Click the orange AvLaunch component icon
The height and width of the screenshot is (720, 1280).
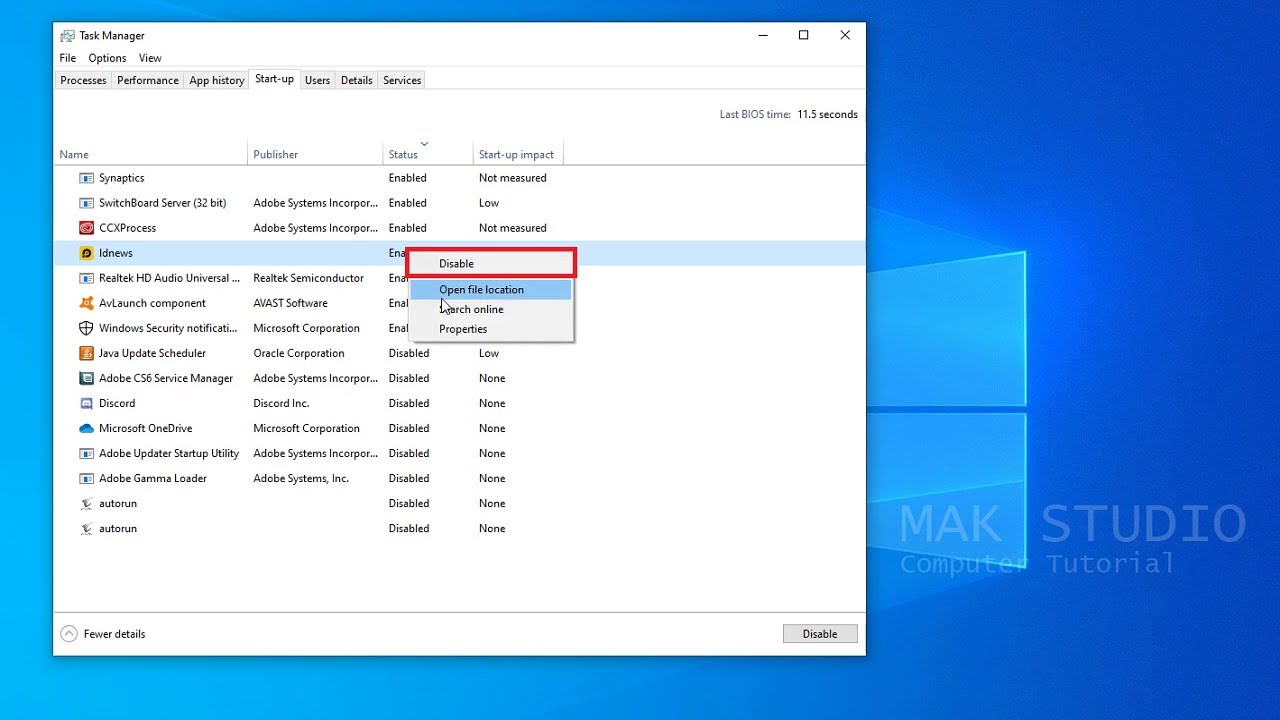[x=86, y=303]
